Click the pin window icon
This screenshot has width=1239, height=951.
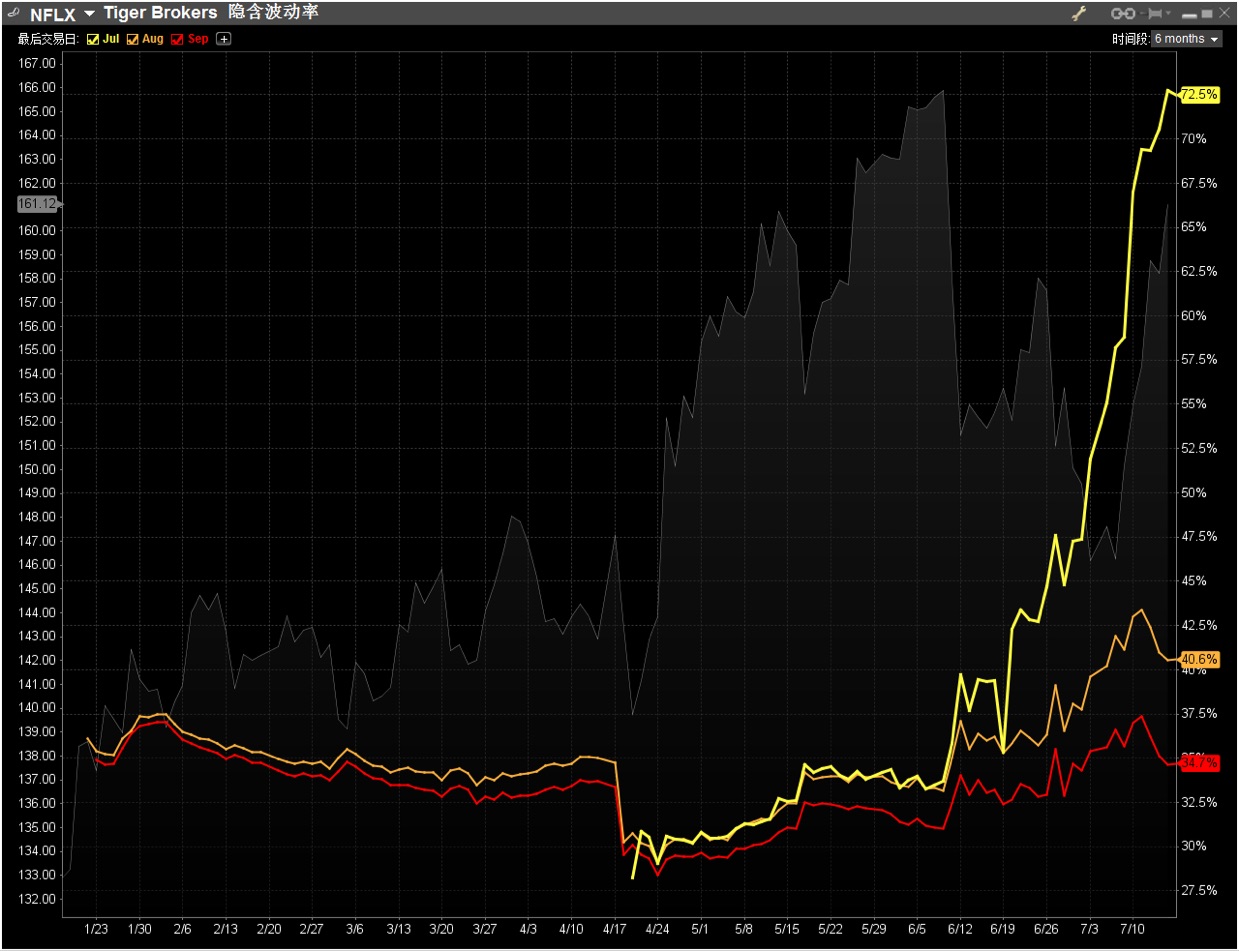pos(1155,13)
